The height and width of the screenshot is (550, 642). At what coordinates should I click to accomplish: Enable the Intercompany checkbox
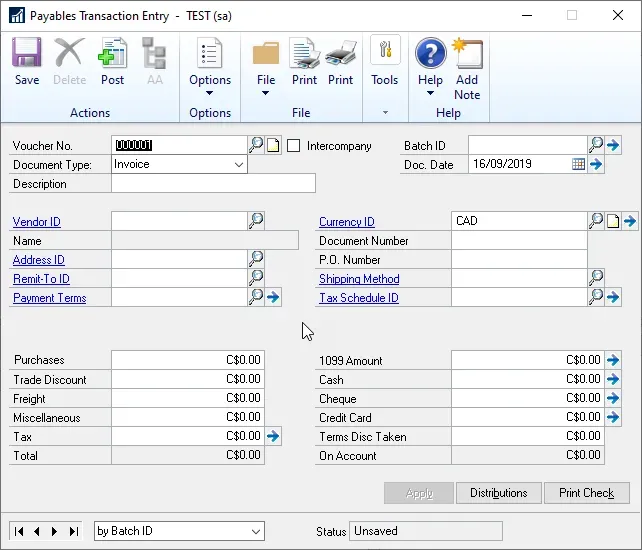coord(293,146)
